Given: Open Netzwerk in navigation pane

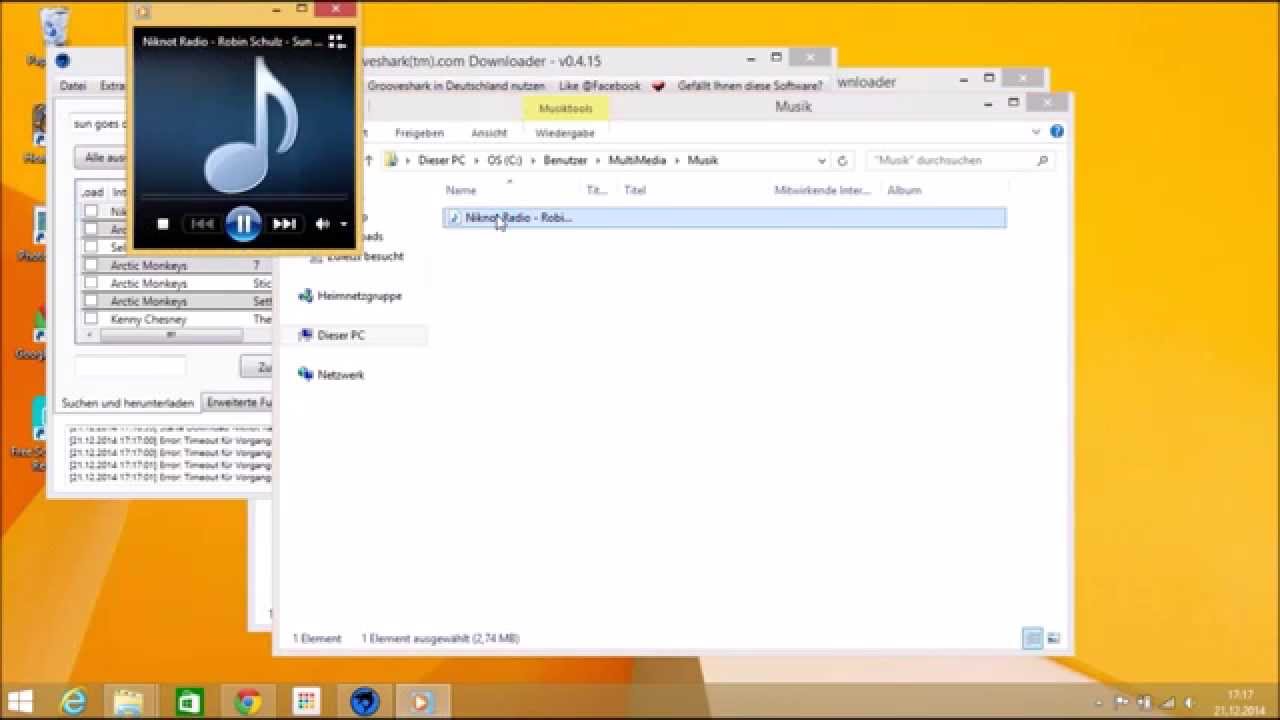Looking at the screenshot, I should [x=331, y=375].
